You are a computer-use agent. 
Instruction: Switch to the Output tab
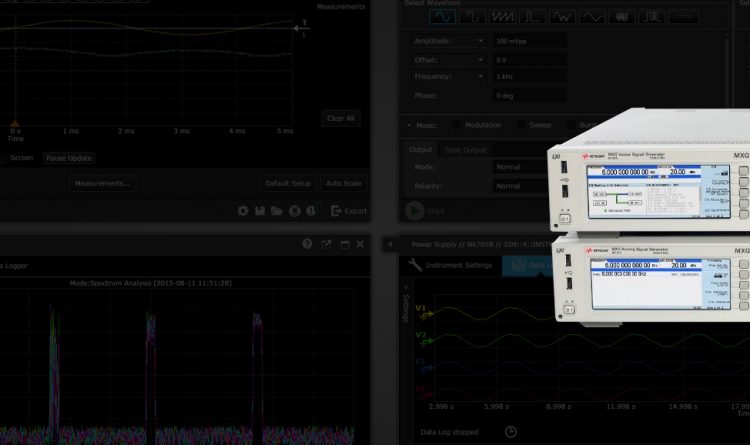(420, 150)
